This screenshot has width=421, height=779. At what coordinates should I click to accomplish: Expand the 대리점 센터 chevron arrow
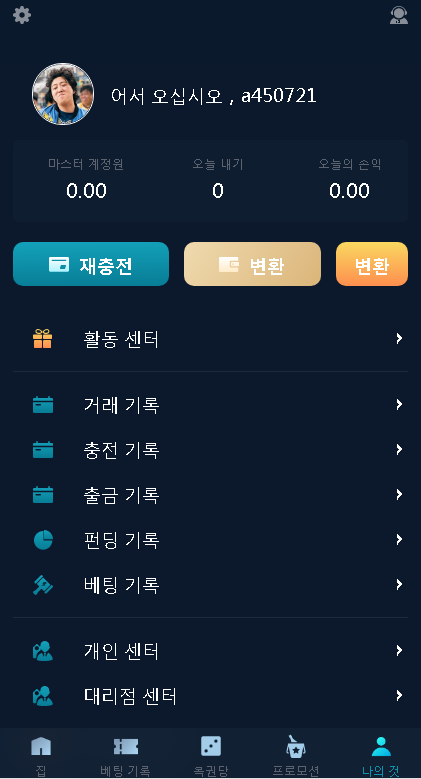399,696
